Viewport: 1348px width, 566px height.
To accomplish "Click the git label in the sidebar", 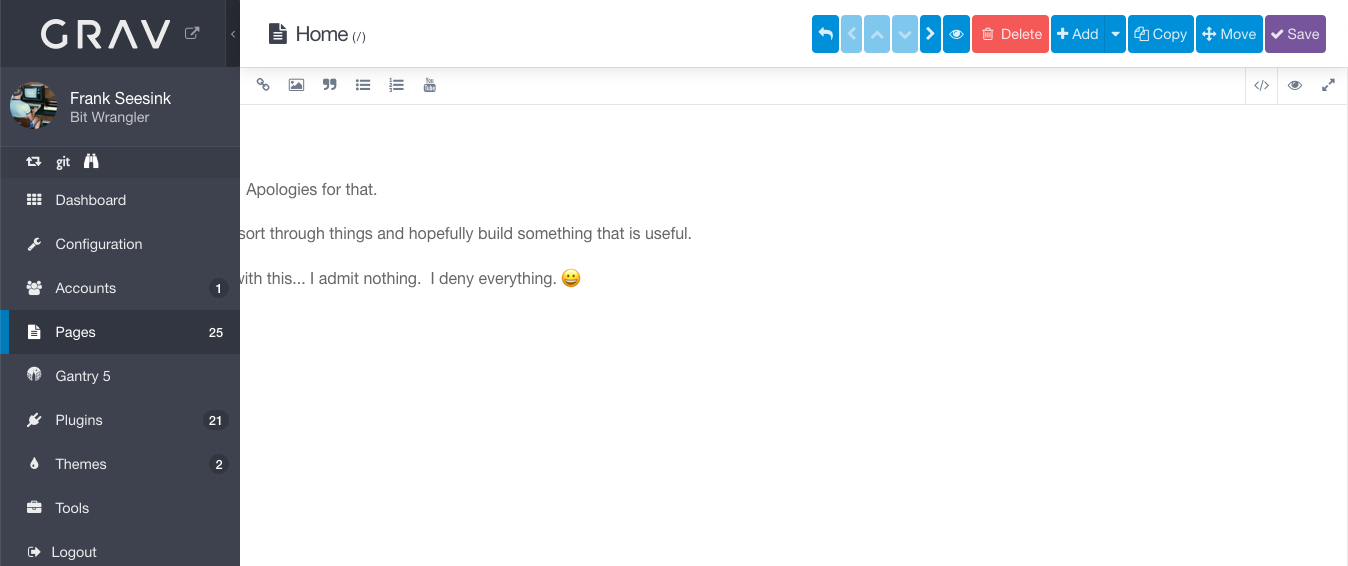I will [63, 162].
